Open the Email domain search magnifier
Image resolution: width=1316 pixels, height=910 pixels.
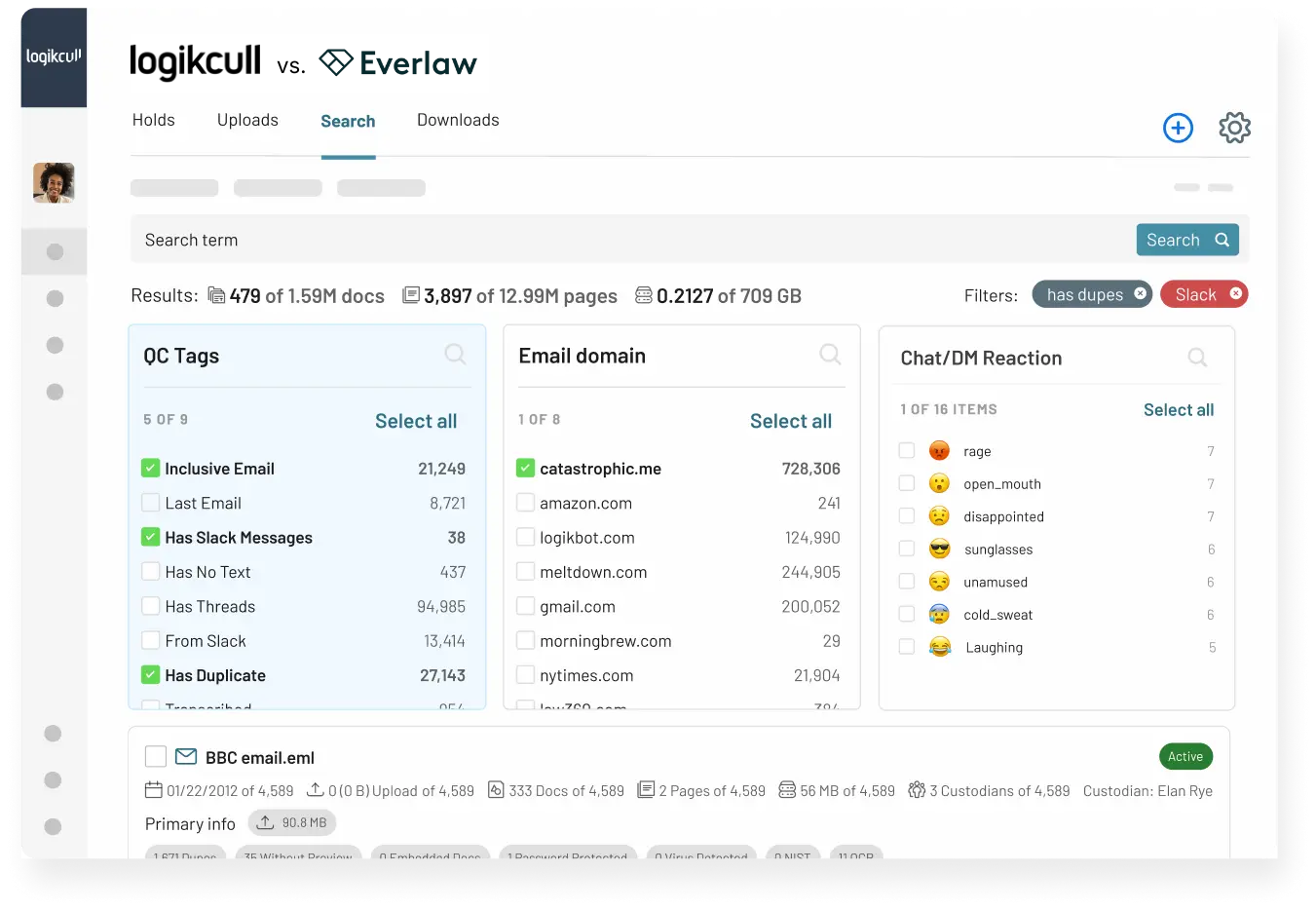click(x=830, y=354)
